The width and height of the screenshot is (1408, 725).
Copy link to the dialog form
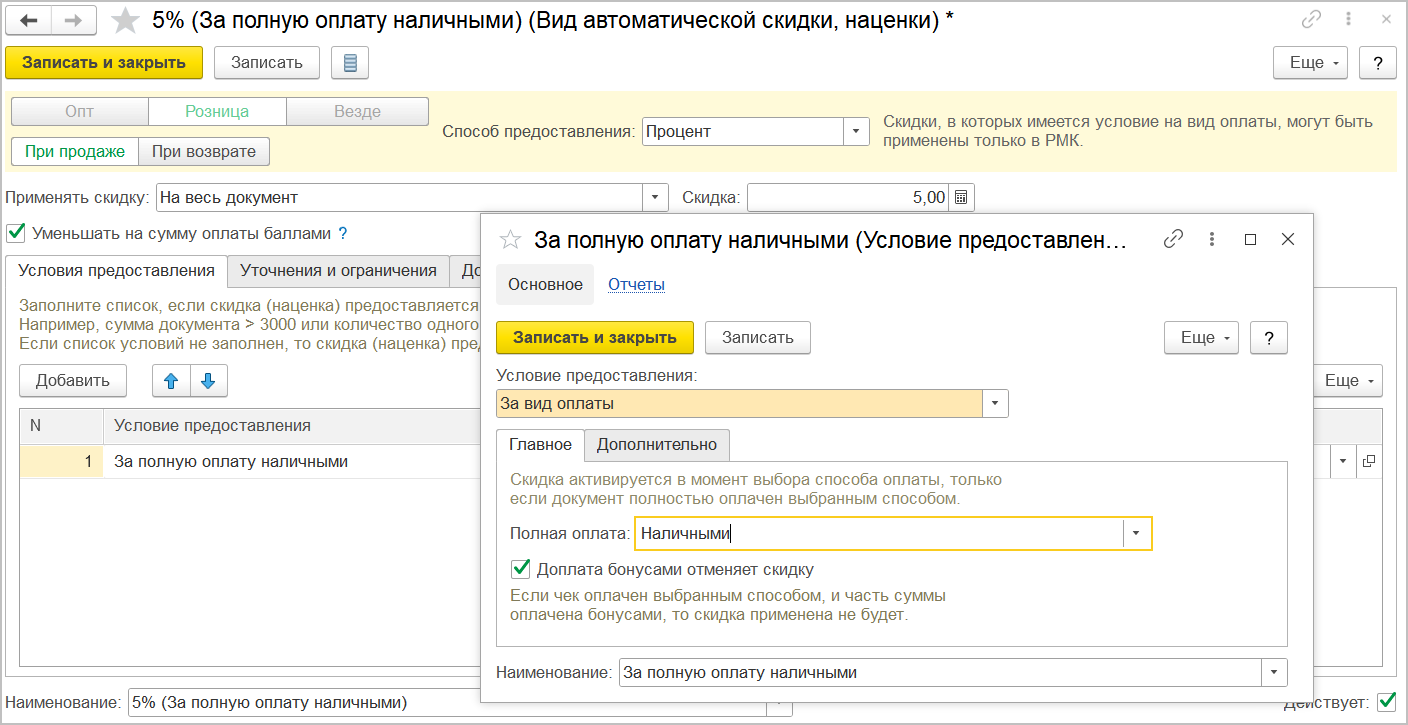tap(1173, 239)
